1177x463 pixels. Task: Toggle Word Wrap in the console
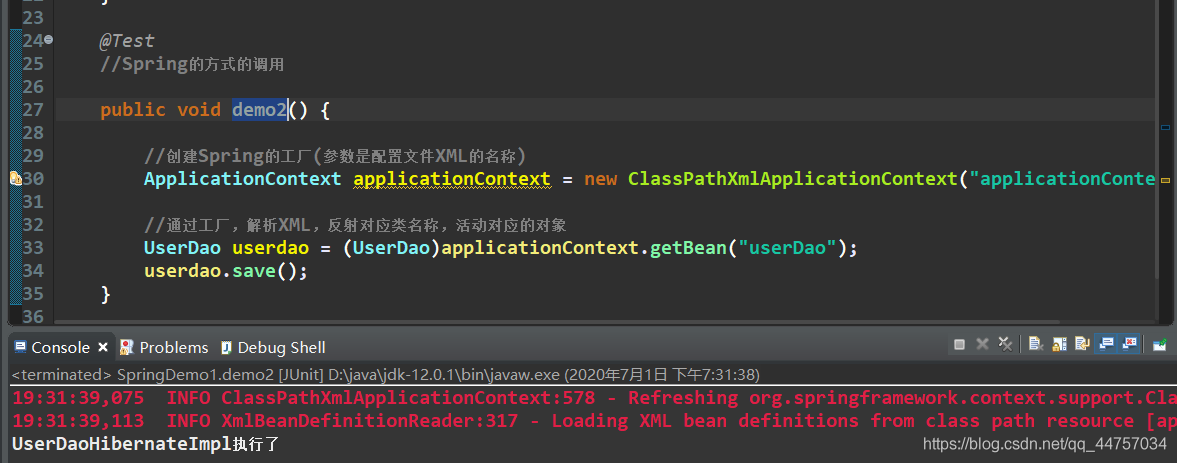click(x=1082, y=344)
